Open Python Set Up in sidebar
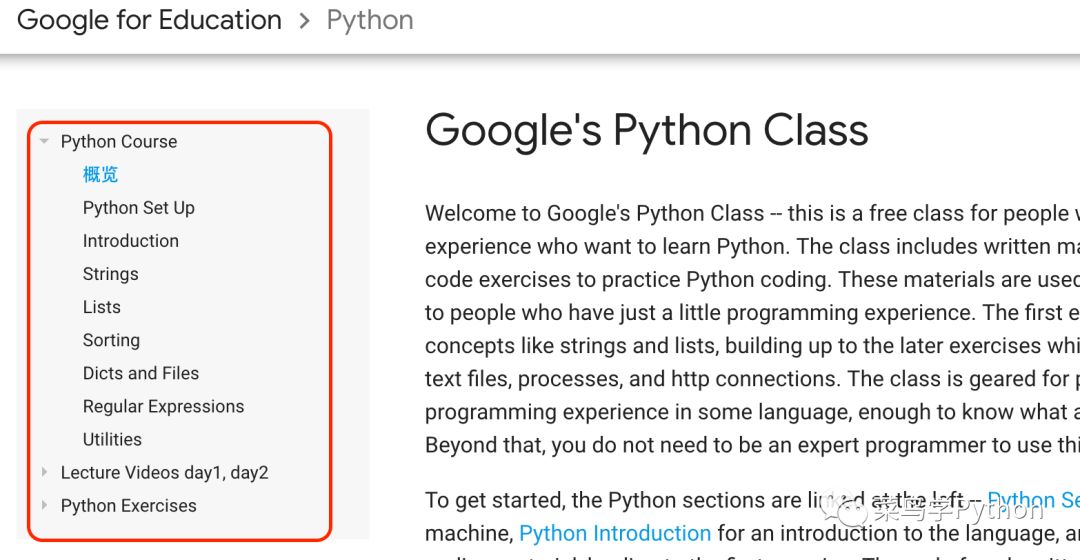The image size is (1080, 560). (138, 208)
